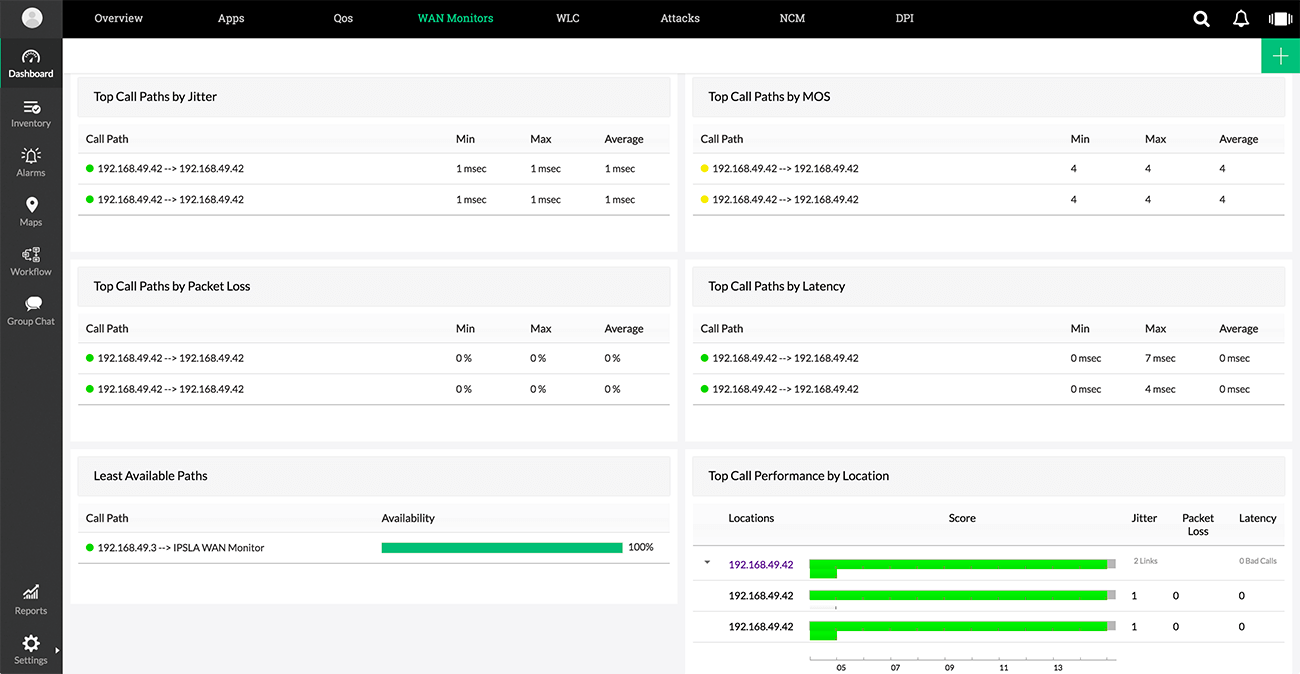
Task: Open second call path in Latency table
Action: click(786, 389)
